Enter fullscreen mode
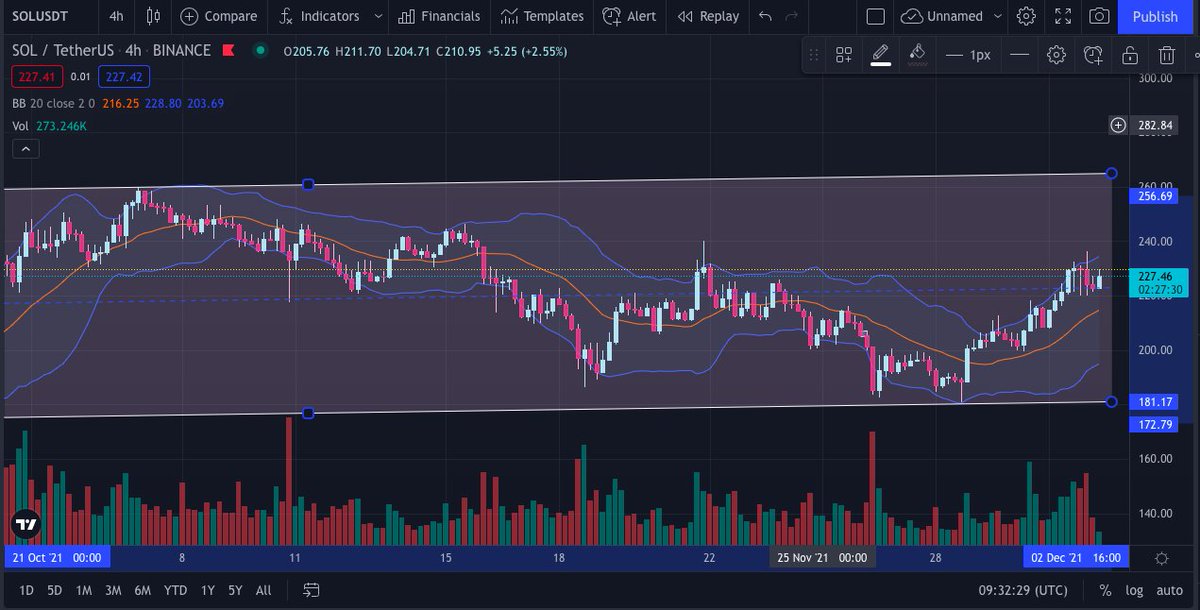Image resolution: width=1200 pixels, height=610 pixels. tap(1063, 16)
